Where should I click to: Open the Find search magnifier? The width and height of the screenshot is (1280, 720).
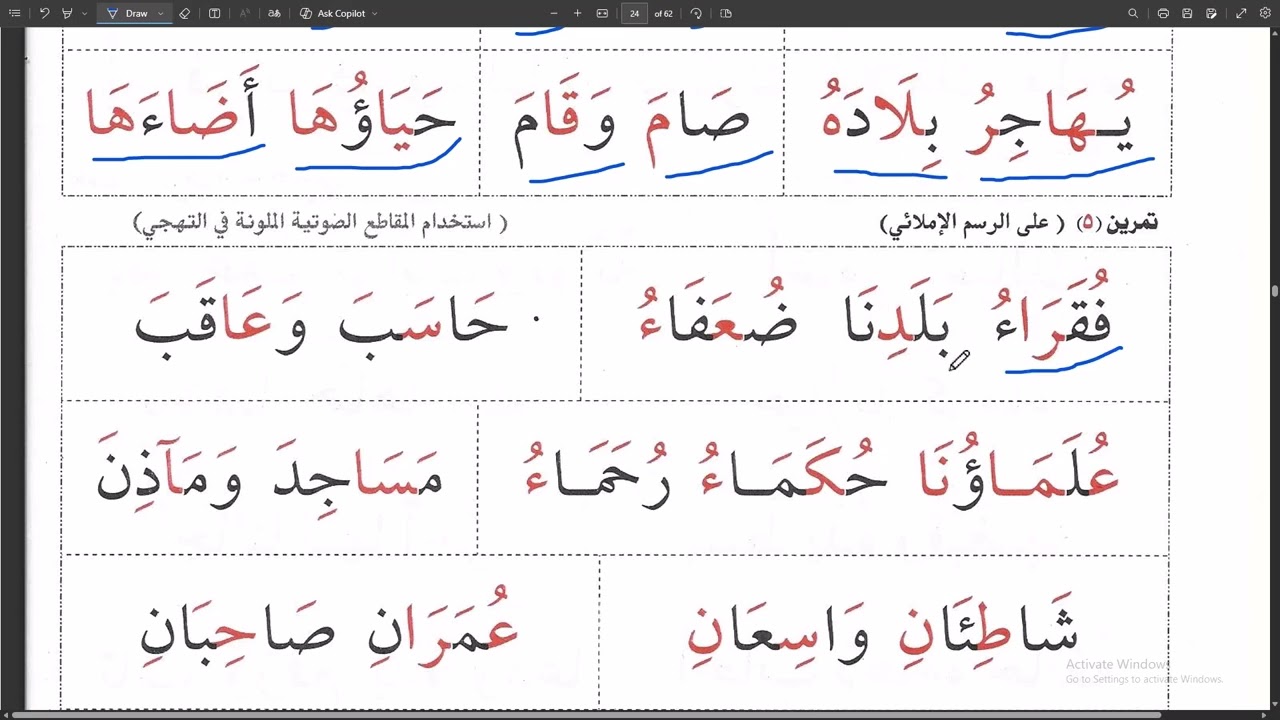coord(1133,13)
